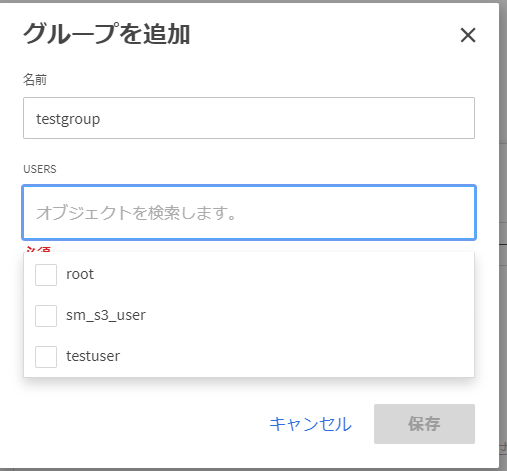The height and width of the screenshot is (471, 507).
Task: Click the グループを追加 dialog title
Action: [107, 34]
